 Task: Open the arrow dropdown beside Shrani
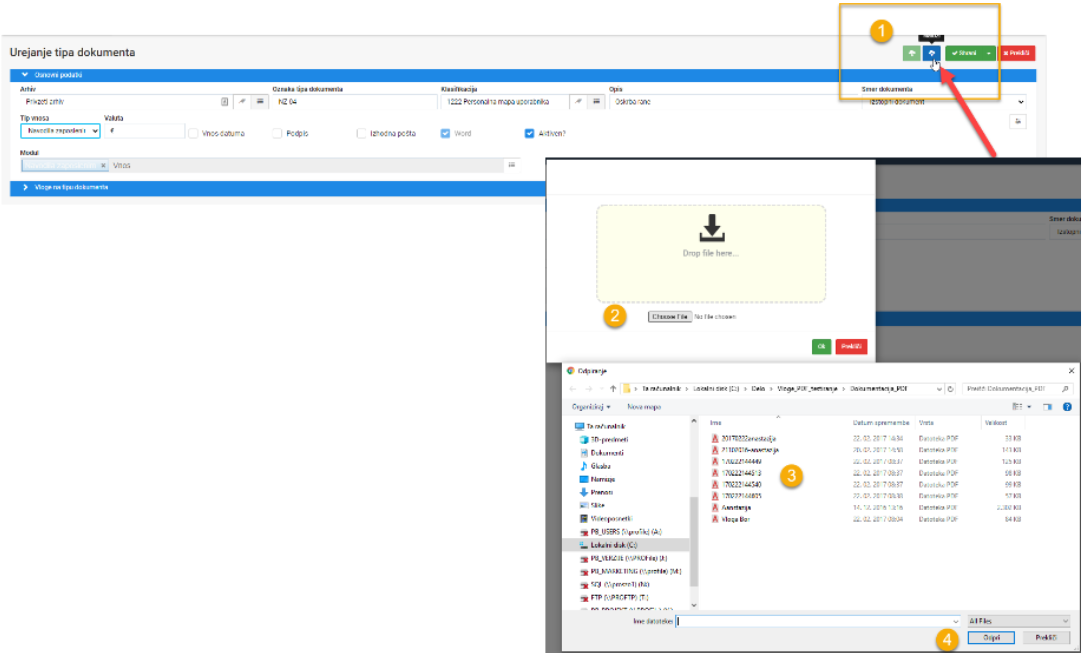tap(989, 53)
